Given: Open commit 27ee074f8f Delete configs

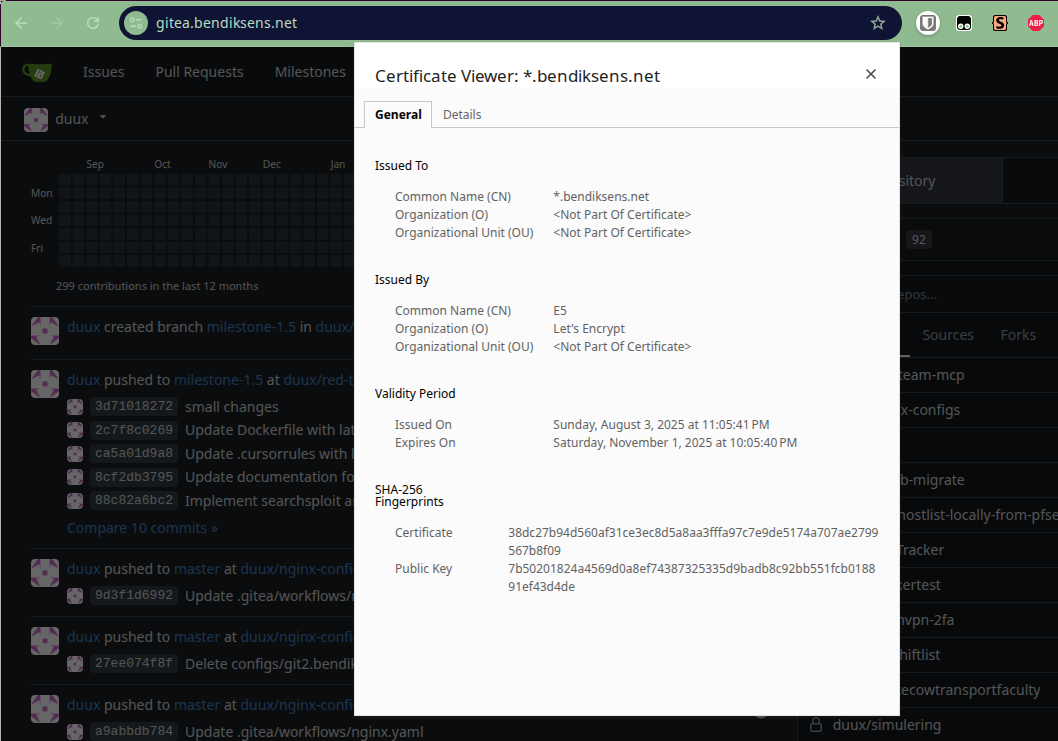Looking at the screenshot, I should point(134,663).
